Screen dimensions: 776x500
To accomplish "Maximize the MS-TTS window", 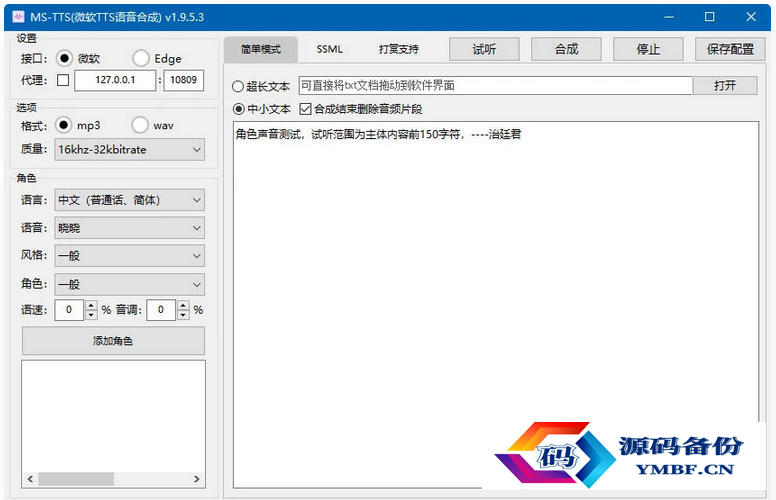I will tap(710, 17).
